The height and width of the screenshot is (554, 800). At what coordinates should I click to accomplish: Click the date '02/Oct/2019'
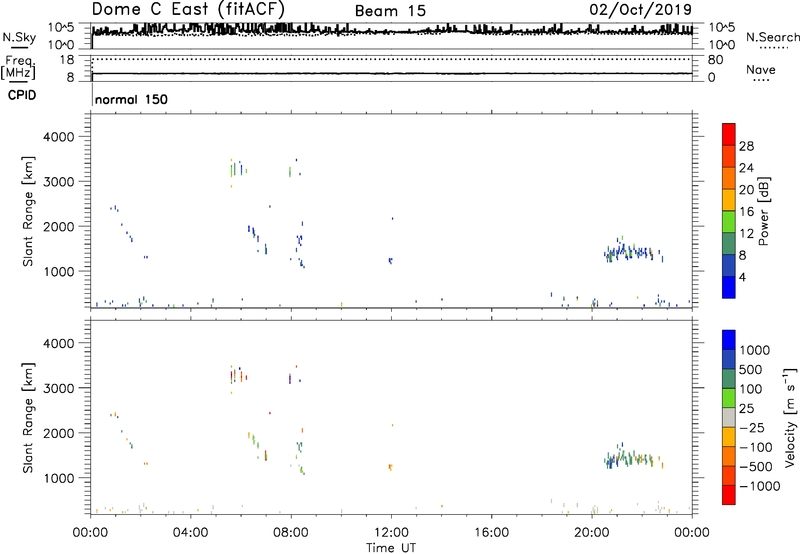point(641,10)
